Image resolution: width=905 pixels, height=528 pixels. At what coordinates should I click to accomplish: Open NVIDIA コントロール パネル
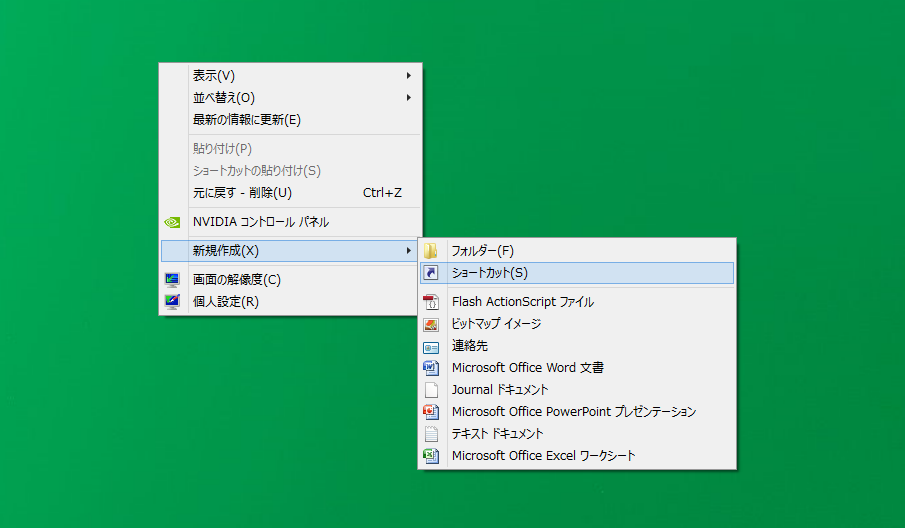pos(290,222)
